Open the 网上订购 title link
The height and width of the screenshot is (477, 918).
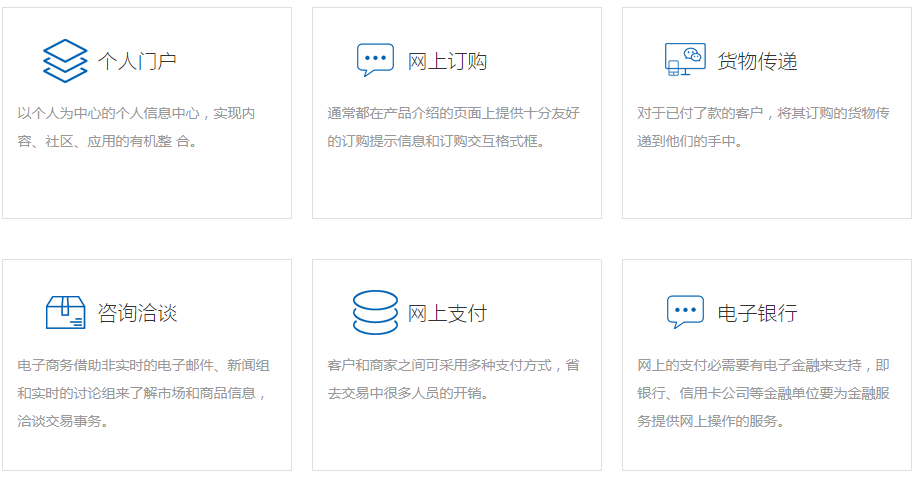(447, 61)
